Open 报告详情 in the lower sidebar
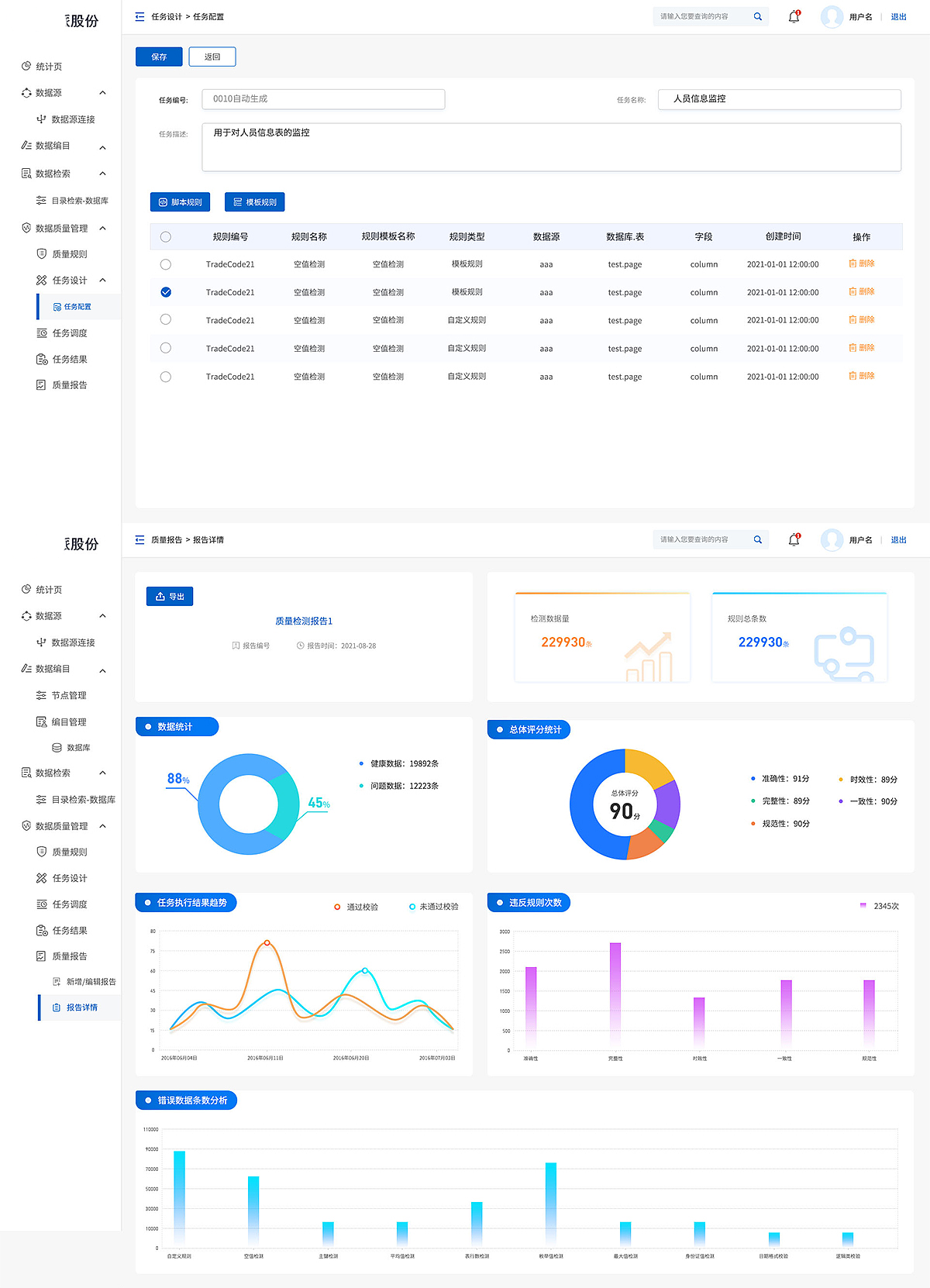 pyautogui.click(x=80, y=1007)
